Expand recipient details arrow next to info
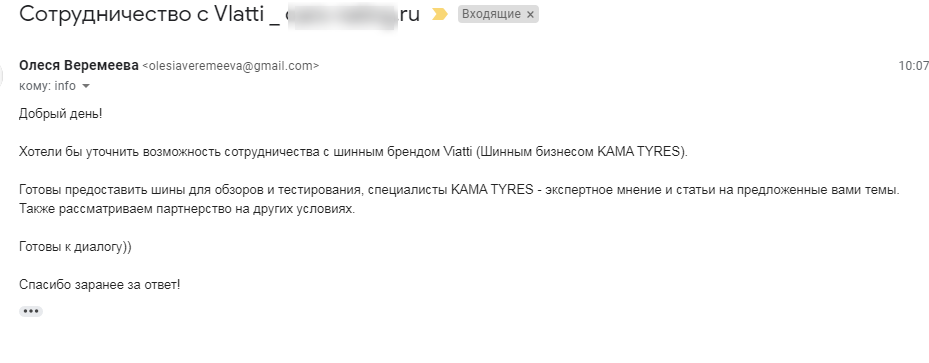The image size is (929, 363). point(86,86)
